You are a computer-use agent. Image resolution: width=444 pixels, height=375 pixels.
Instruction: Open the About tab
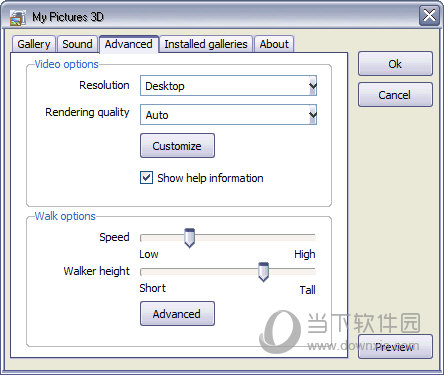tap(274, 44)
